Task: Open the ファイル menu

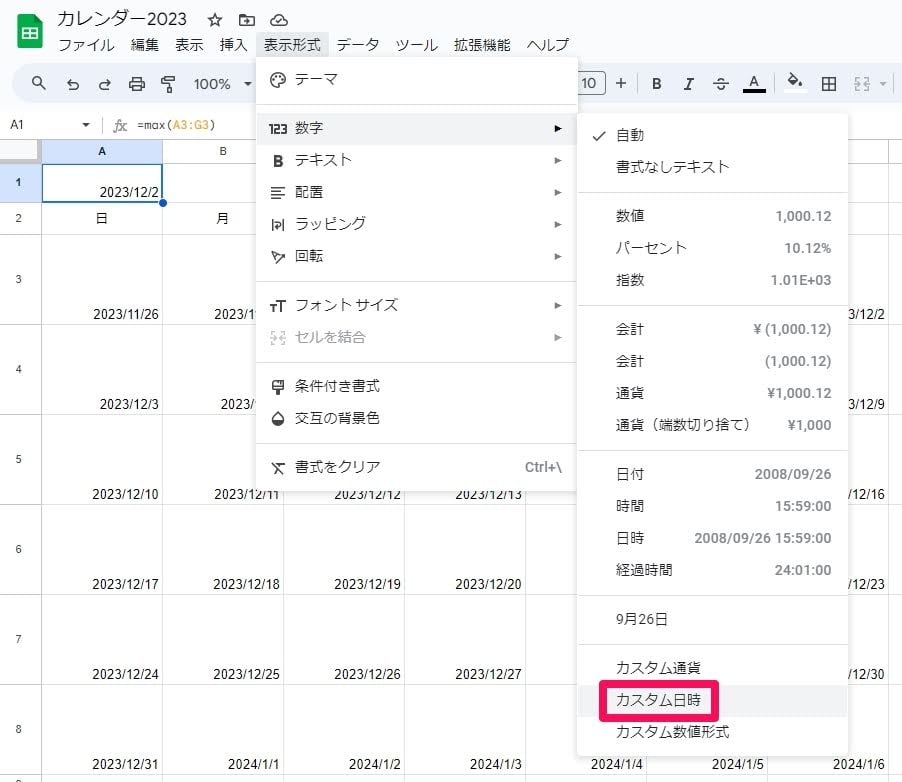Action: pyautogui.click(x=86, y=45)
